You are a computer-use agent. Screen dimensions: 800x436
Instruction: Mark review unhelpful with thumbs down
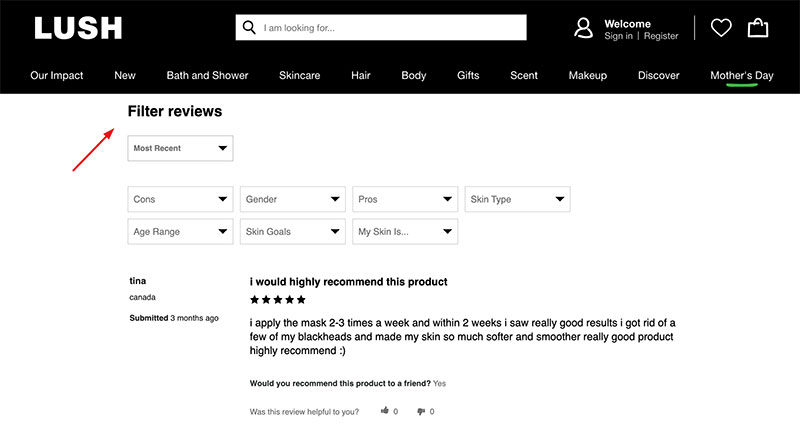(x=421, y=411)
